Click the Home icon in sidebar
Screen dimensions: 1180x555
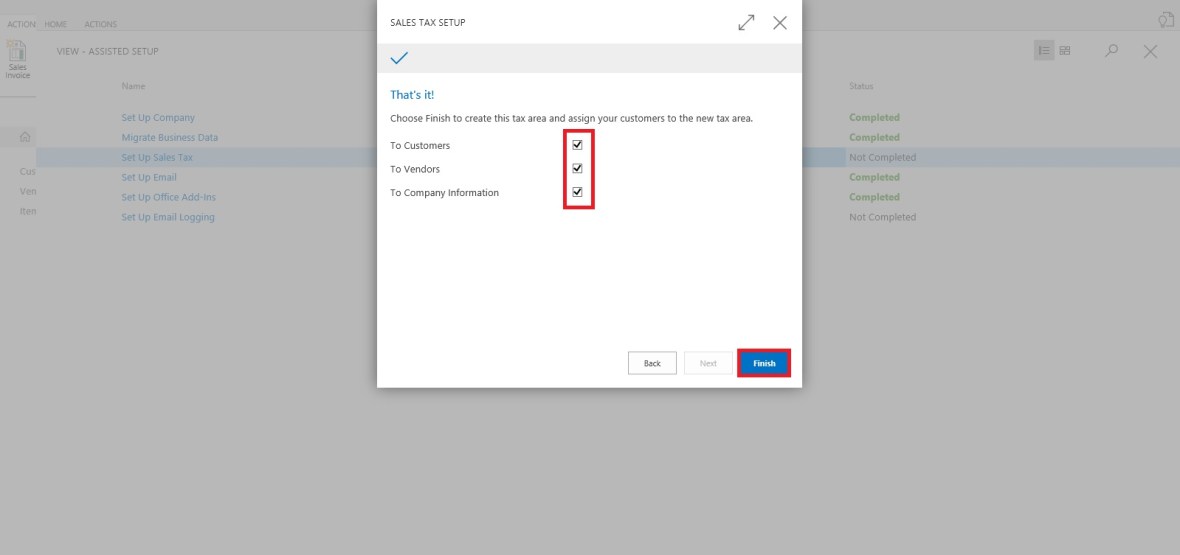pos(25,137)
